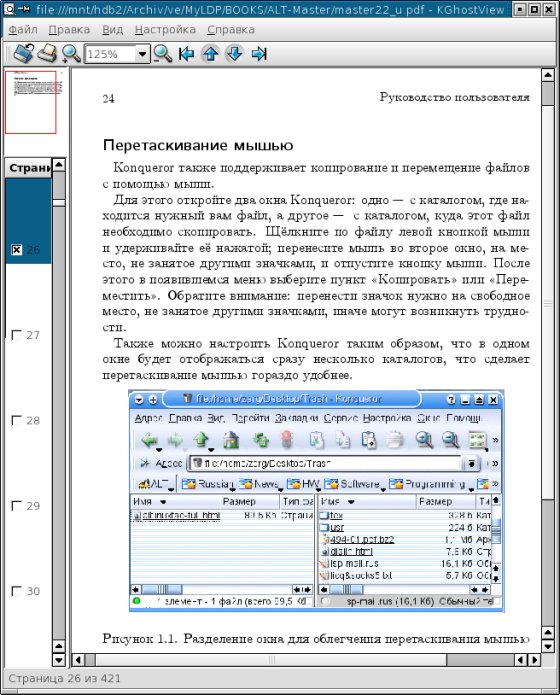Screen dimensions: 560x695
Task: Open a file with the toolbar open icon
Action: coord(23,54)
